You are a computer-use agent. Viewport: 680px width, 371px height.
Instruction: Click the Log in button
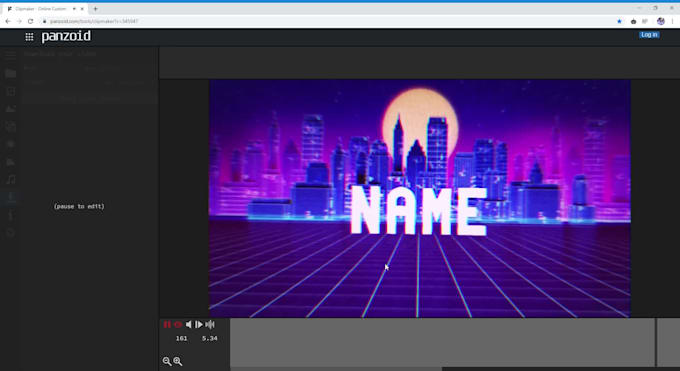[x=649, y=35]
